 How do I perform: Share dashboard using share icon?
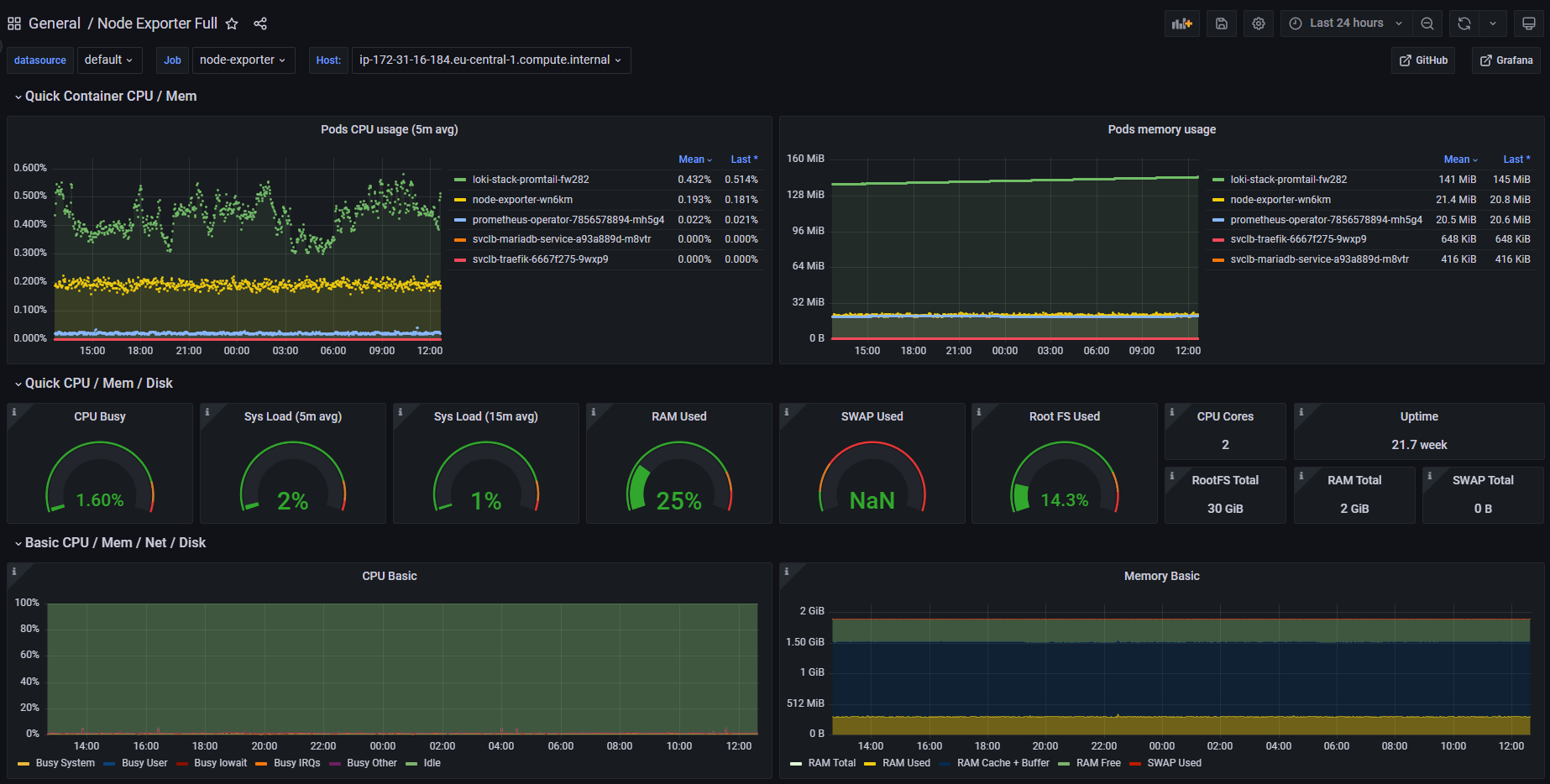point(260,24)
